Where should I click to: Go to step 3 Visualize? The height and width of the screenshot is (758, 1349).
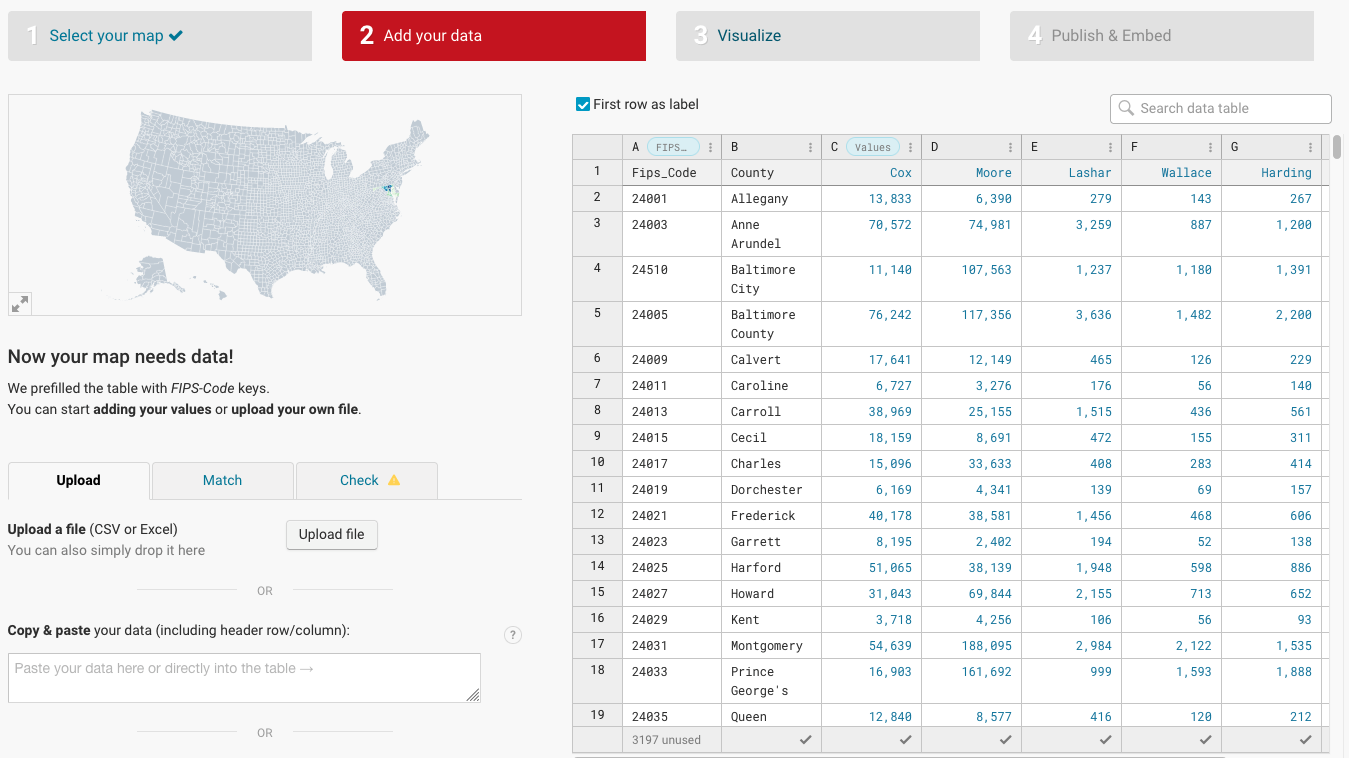[827, 35]
